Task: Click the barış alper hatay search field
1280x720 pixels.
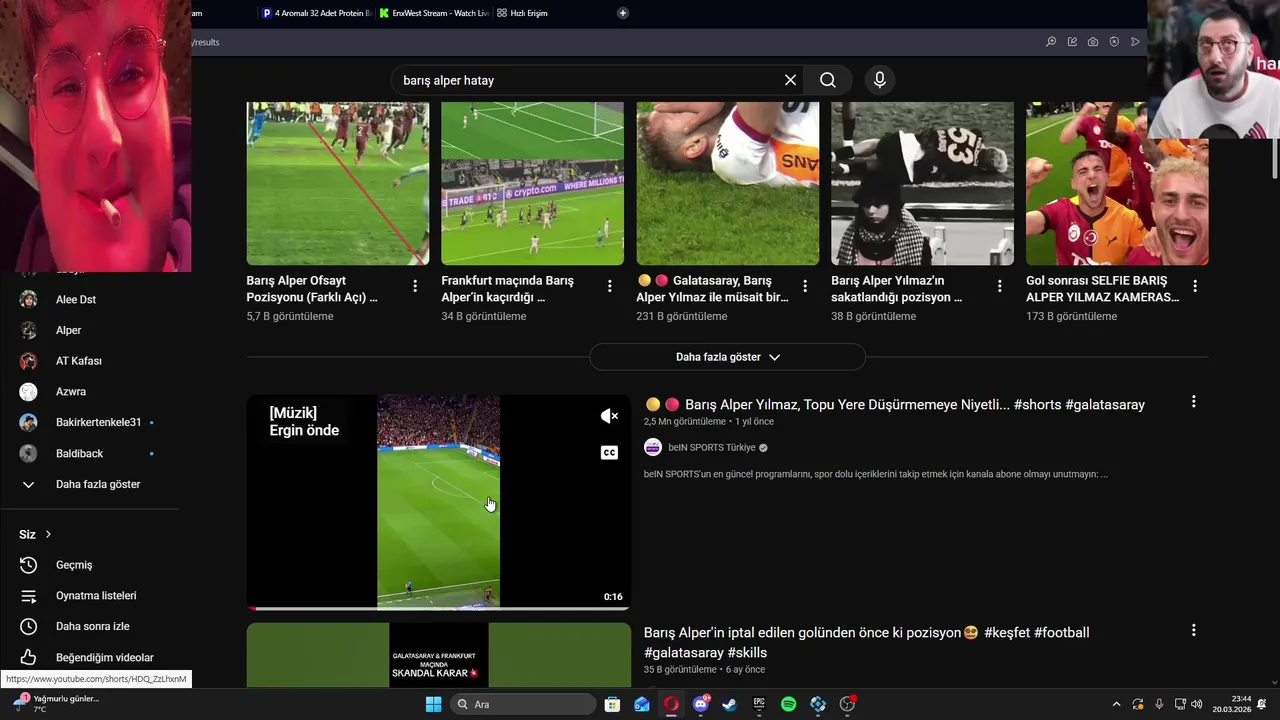Action: coord(590,80)
